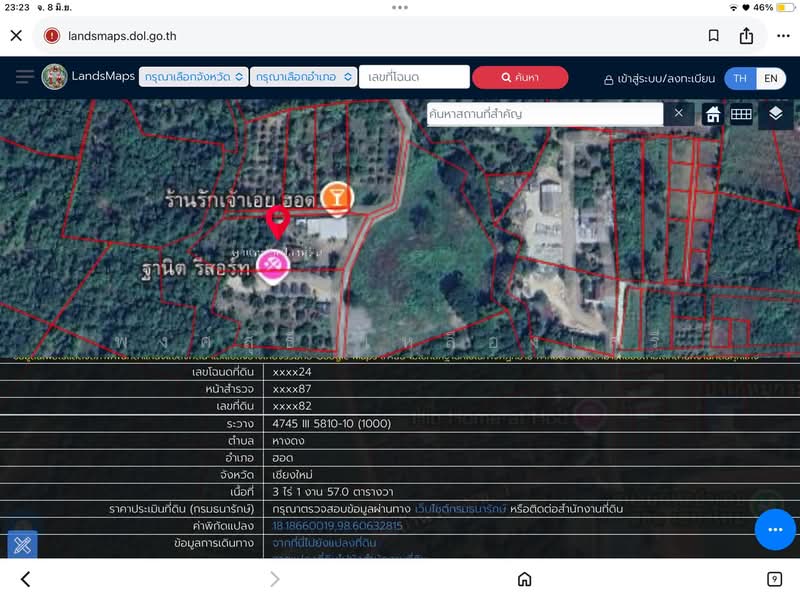The image size is (800, 600).
Task: Tap the battery indicator in status bar
Action: (784, 8)
